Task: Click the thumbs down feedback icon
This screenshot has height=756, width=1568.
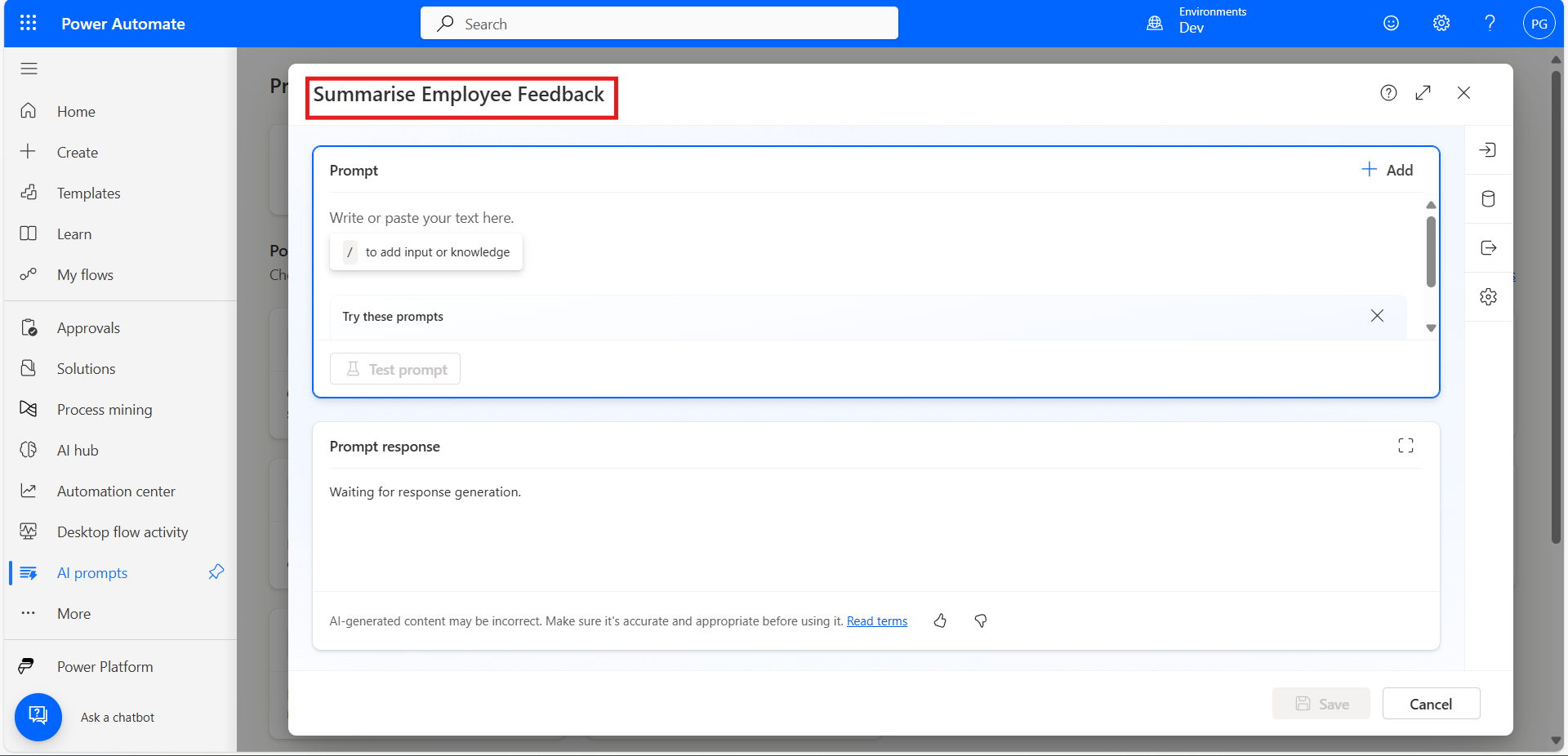Action: coord(981,621)
